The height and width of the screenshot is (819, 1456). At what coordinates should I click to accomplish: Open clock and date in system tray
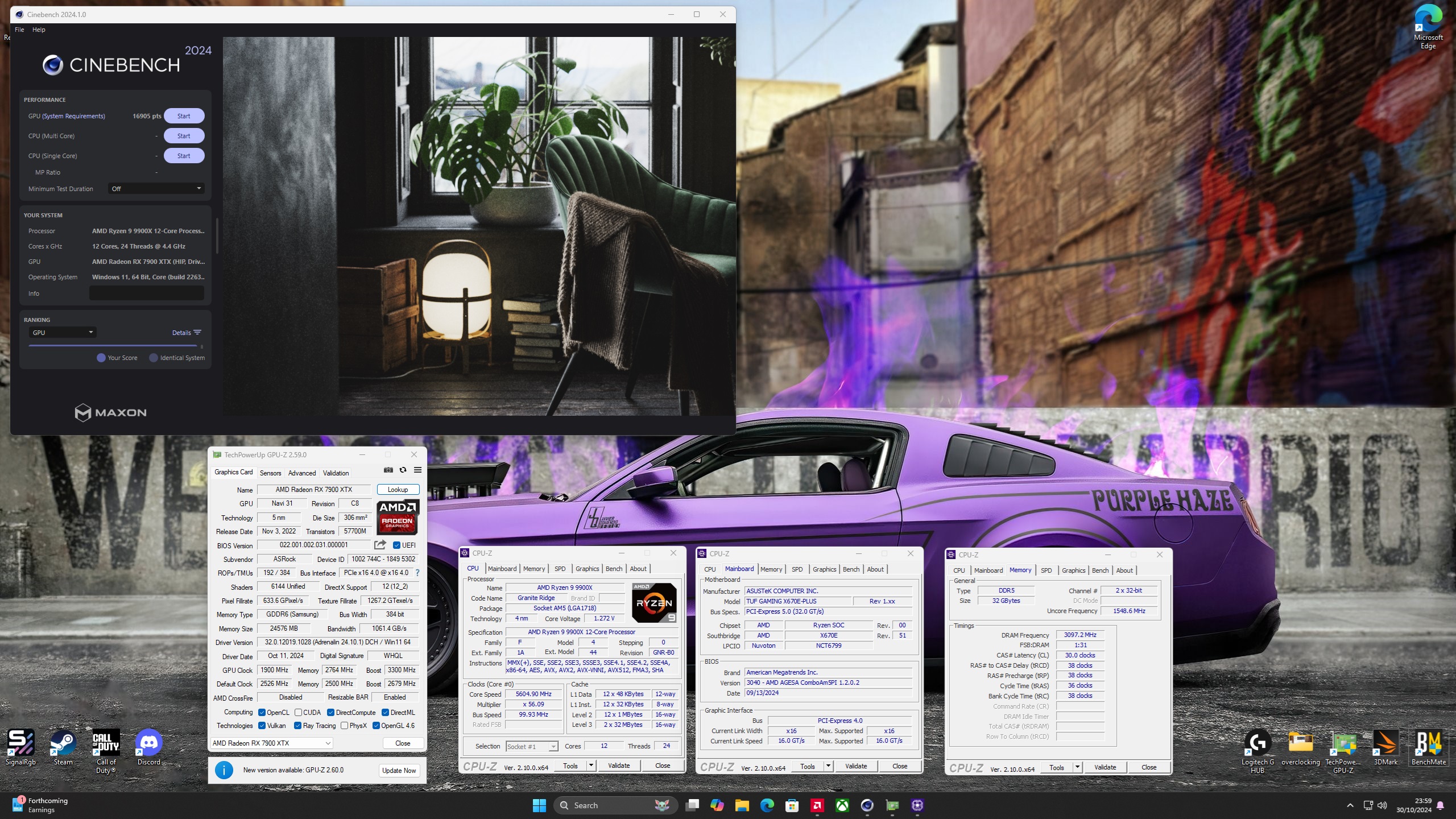pyautogui.click(x=1414, y=805)
